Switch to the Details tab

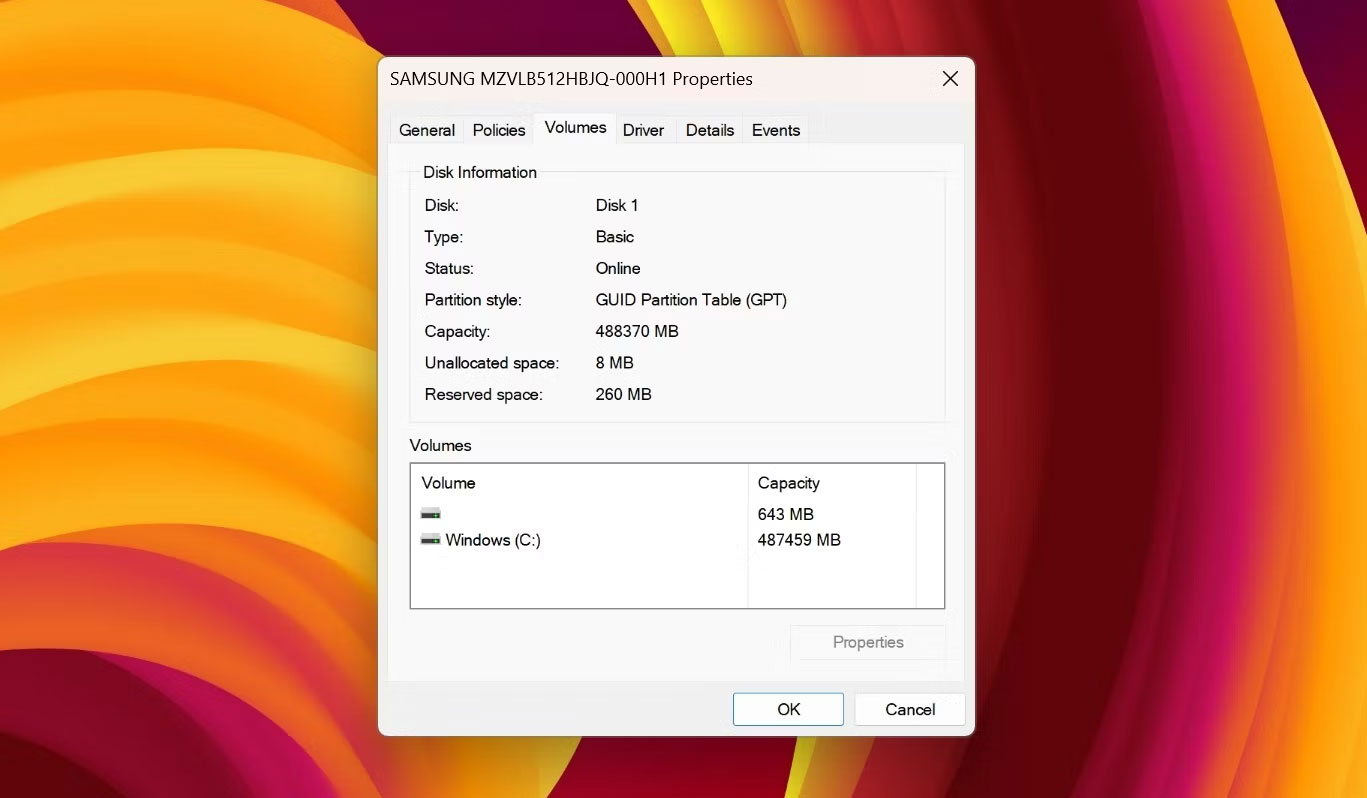coord(710,130)
